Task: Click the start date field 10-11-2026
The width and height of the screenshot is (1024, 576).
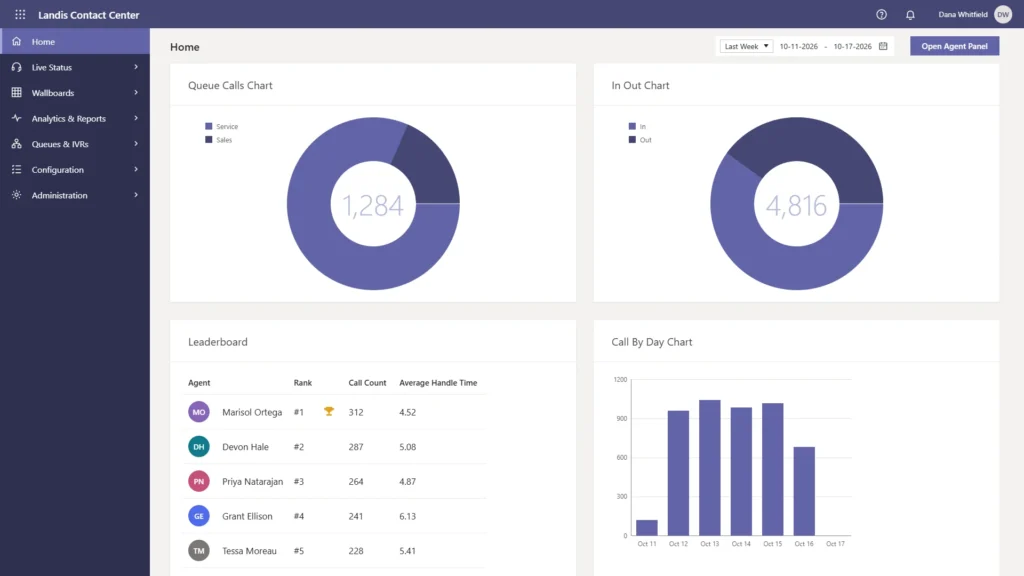Action: coord(799,46)
